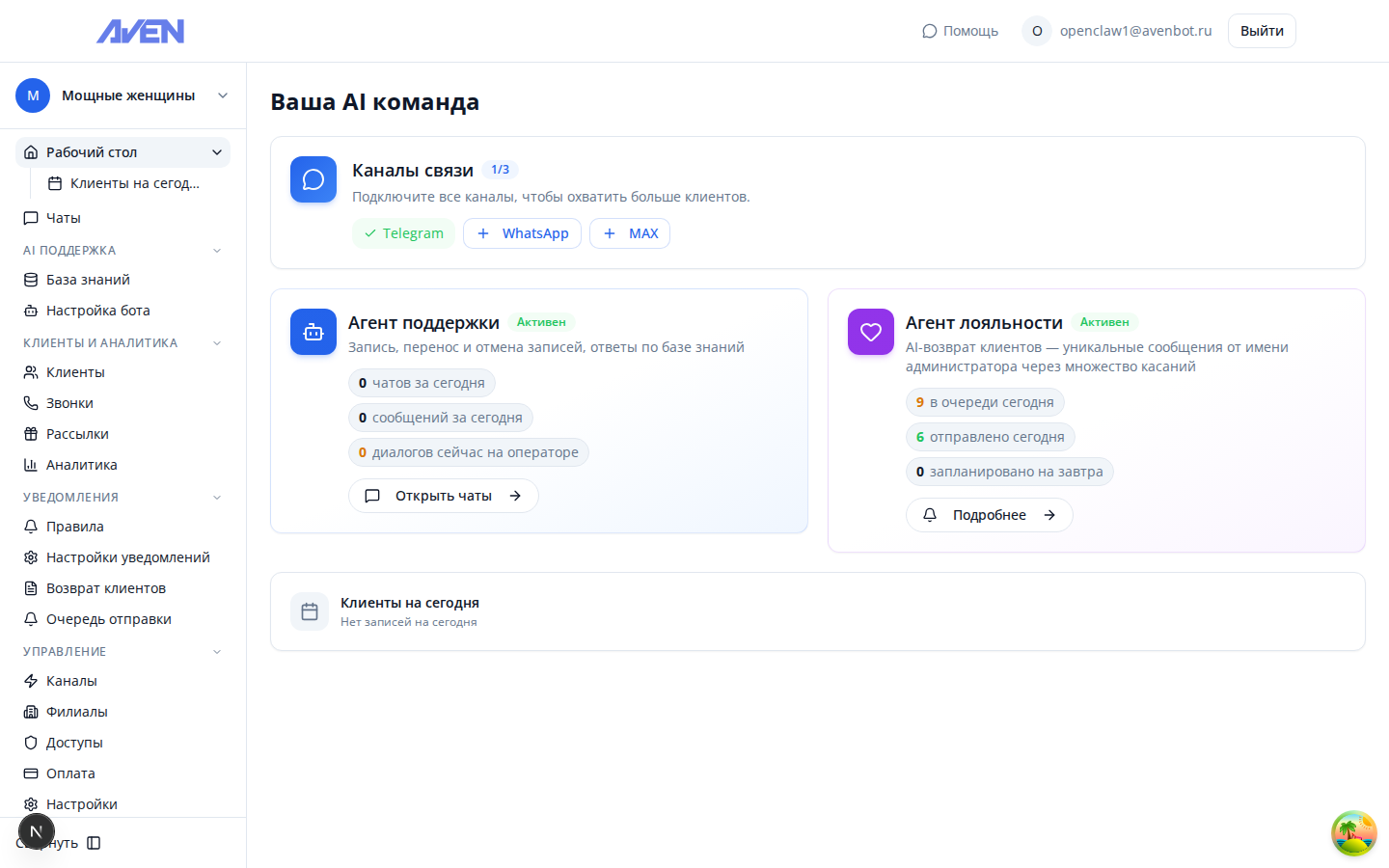1389x868 pixels.
Task: Open the Аналитика panel
Action: (x=81, y=464)
